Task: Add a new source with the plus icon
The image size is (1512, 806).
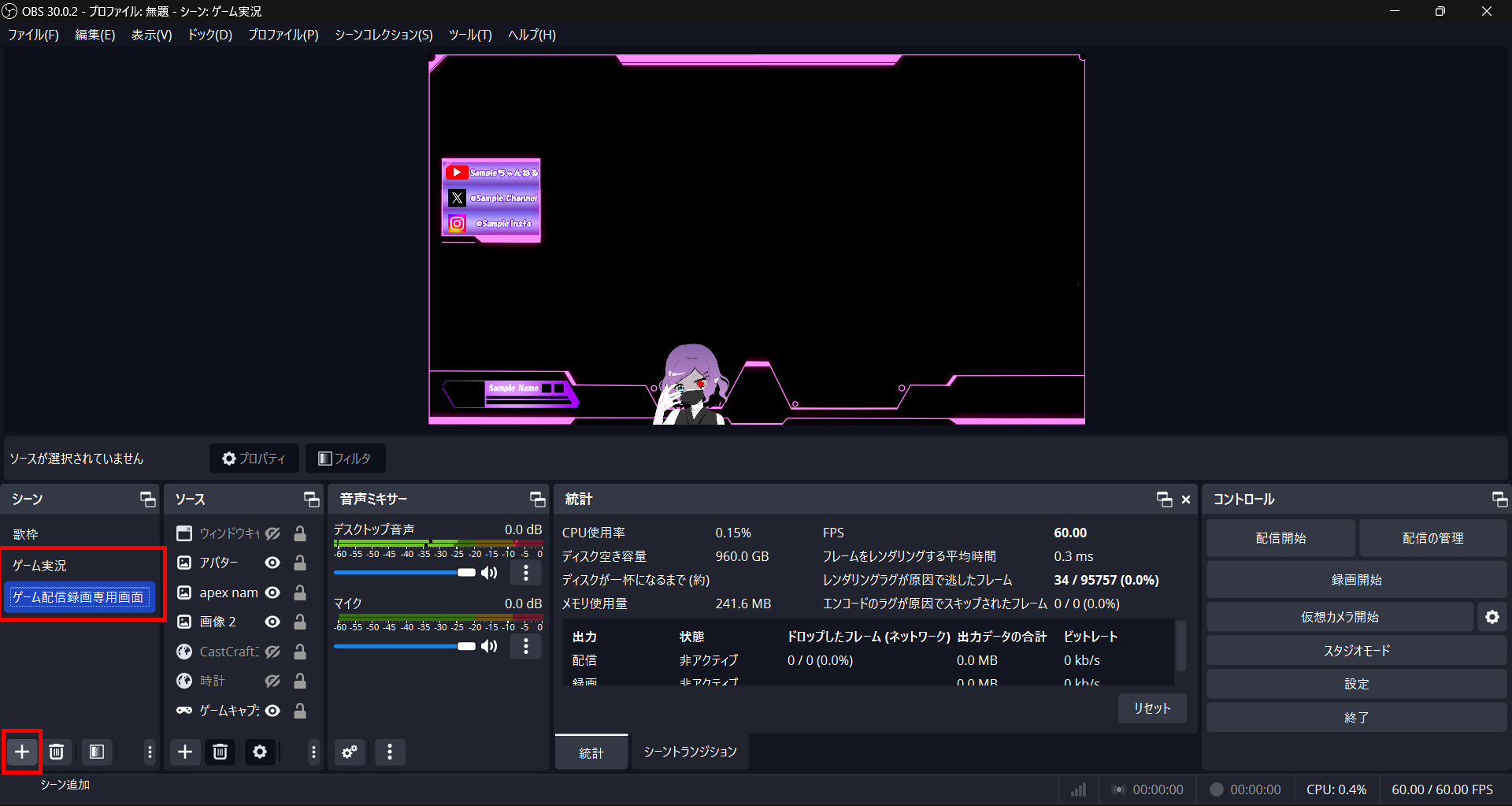Action: [185, 752]
